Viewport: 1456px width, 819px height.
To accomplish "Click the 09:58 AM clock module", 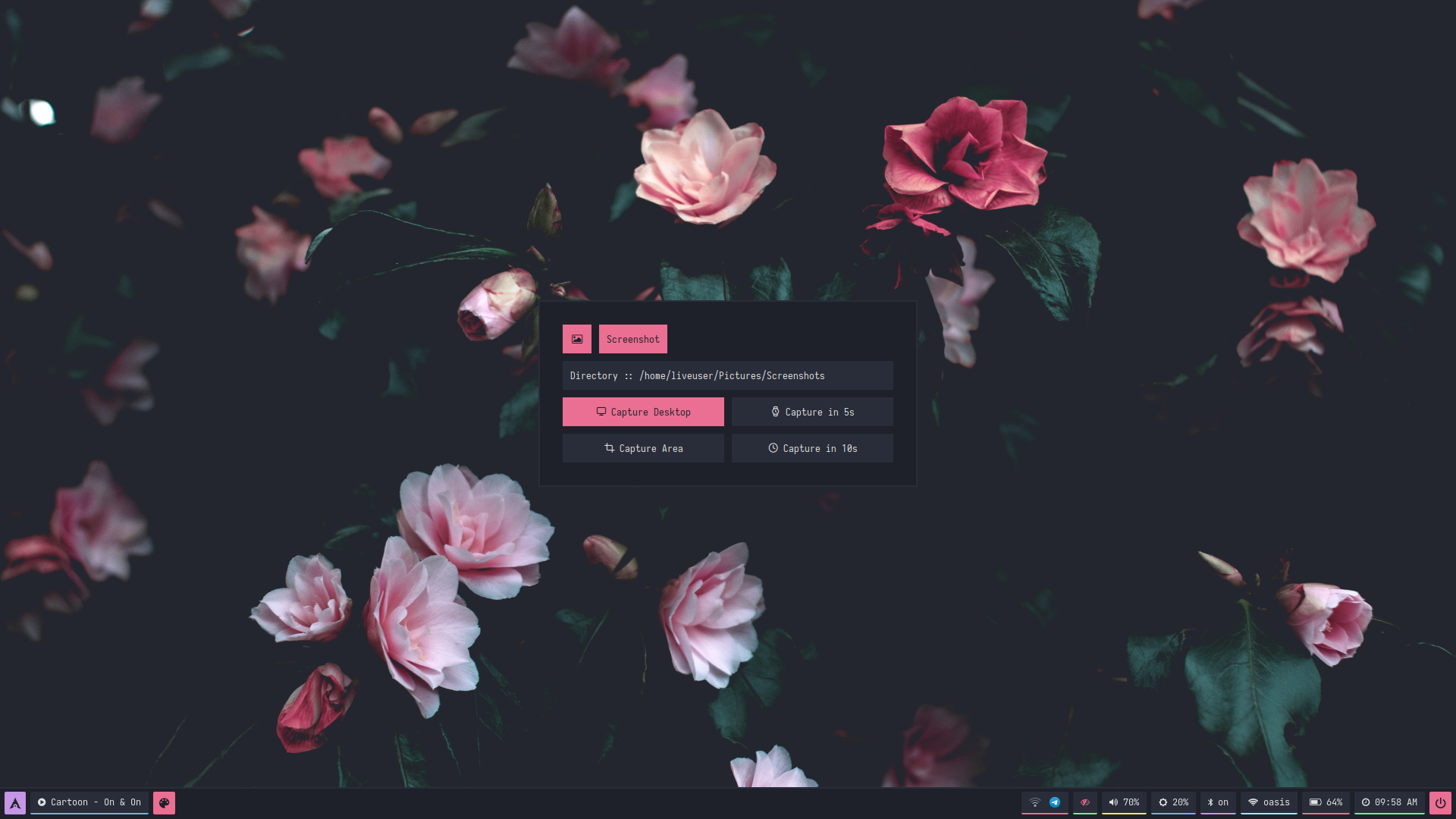I will pyautogui.click(x=1389, y=802).
